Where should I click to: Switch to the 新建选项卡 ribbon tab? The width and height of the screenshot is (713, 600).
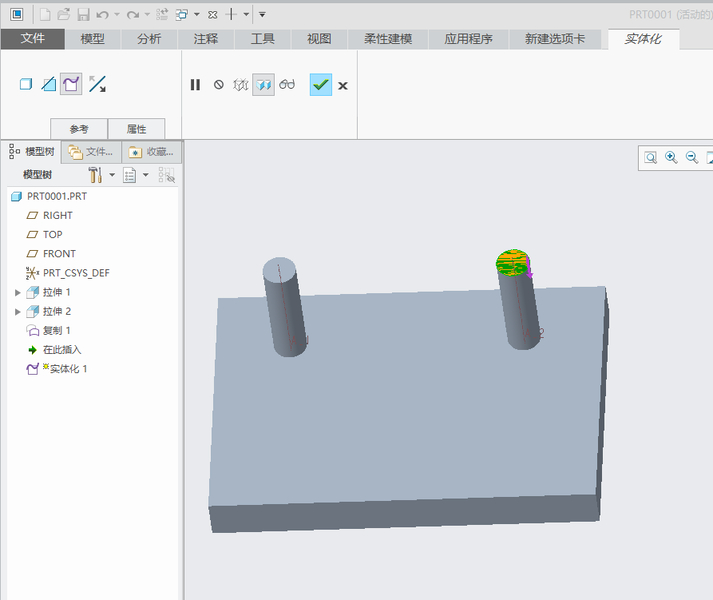555,39
